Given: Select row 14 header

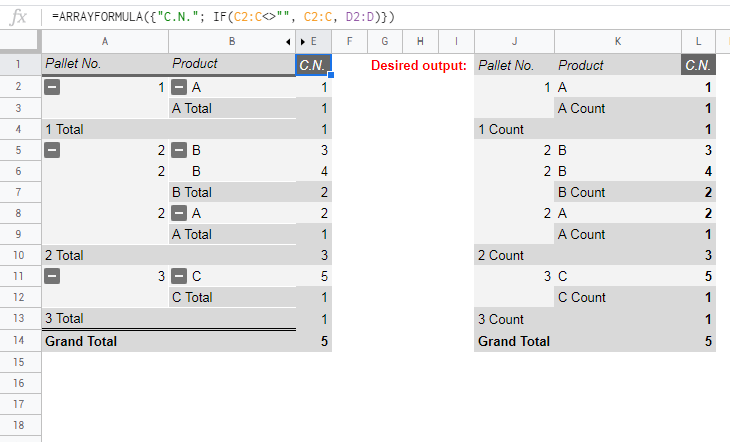Looking at the screenshot, I should coord(19,340).
